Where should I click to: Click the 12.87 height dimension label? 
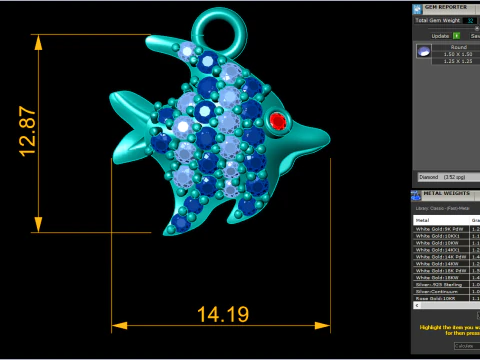[27, 131]
